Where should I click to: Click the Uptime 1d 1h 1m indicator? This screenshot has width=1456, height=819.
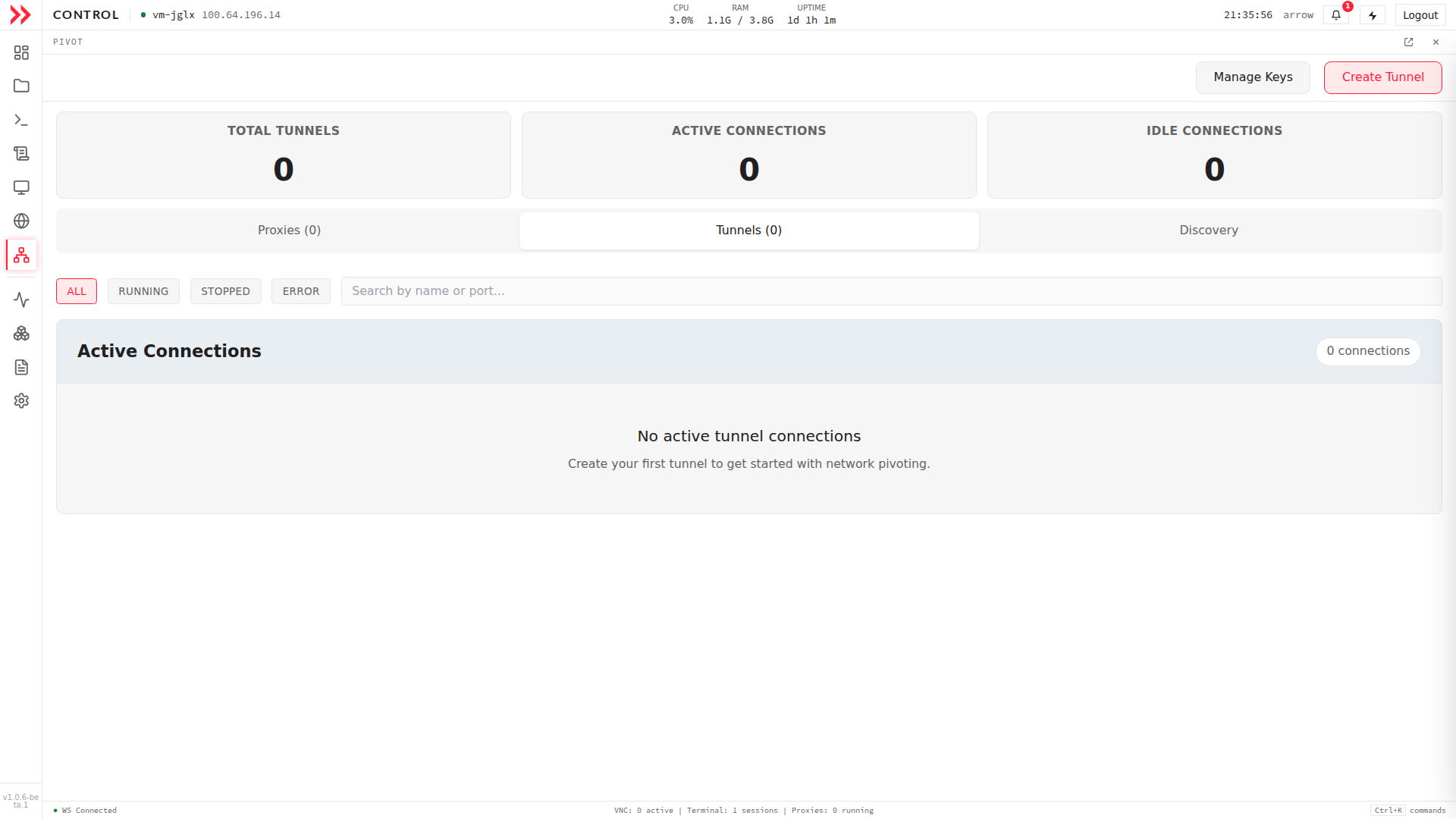tap(811, 14)
